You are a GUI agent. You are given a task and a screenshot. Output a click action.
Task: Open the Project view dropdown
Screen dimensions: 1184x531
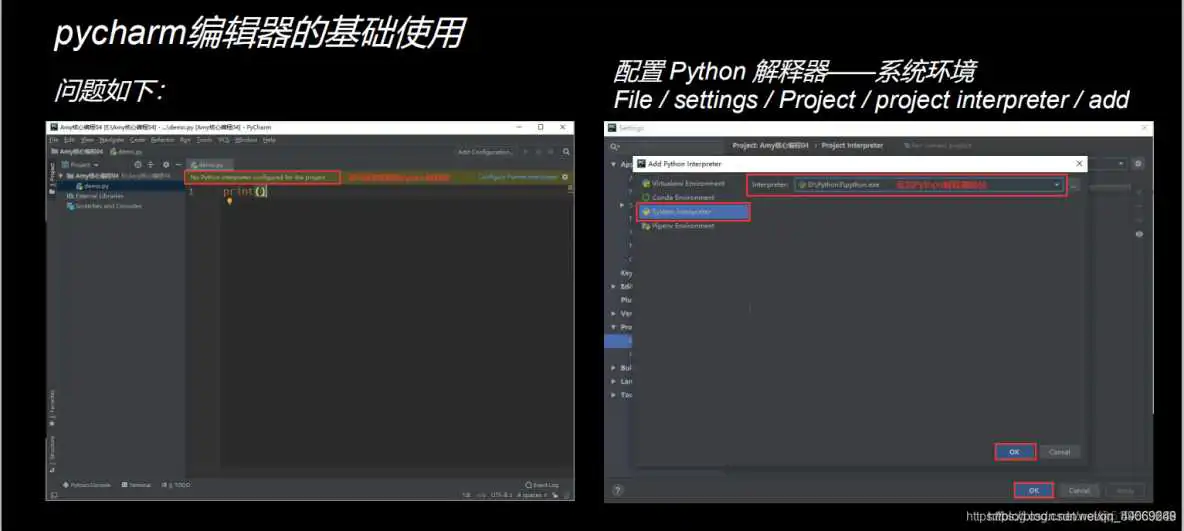coord(80,165)
